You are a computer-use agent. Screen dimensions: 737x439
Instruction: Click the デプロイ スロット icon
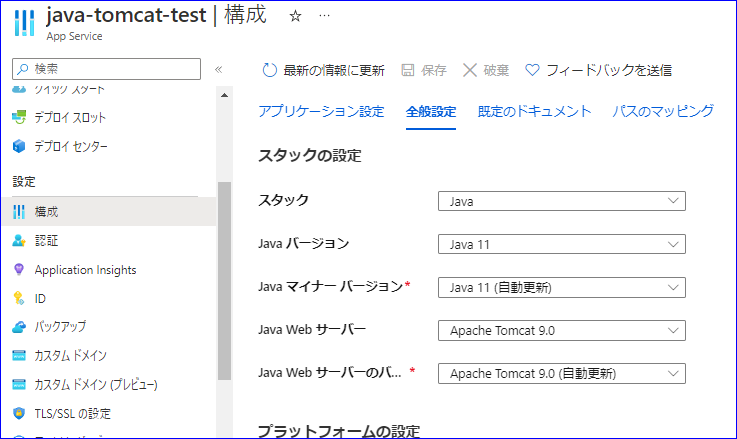[x=19, y=117]
